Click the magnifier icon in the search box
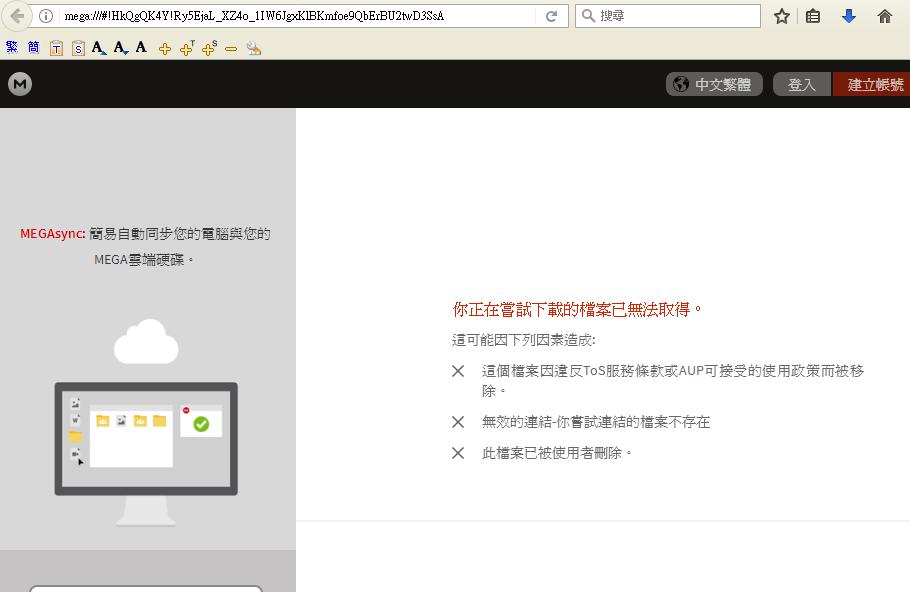The width and height of the screenshot is (910, 592). pyautogui.click(x=588, y=16)
